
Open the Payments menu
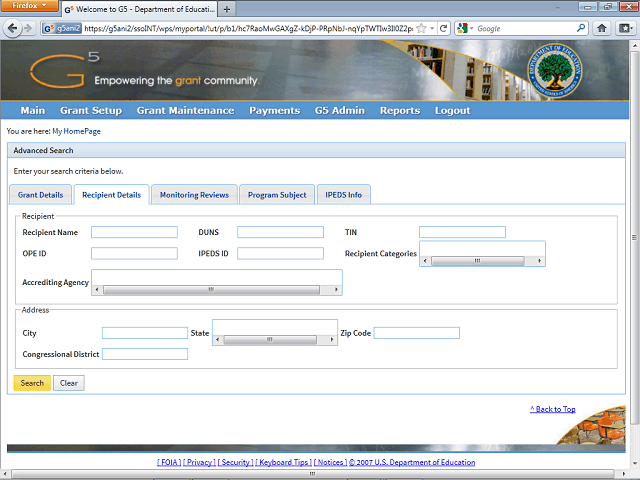(x=275, y=111)
